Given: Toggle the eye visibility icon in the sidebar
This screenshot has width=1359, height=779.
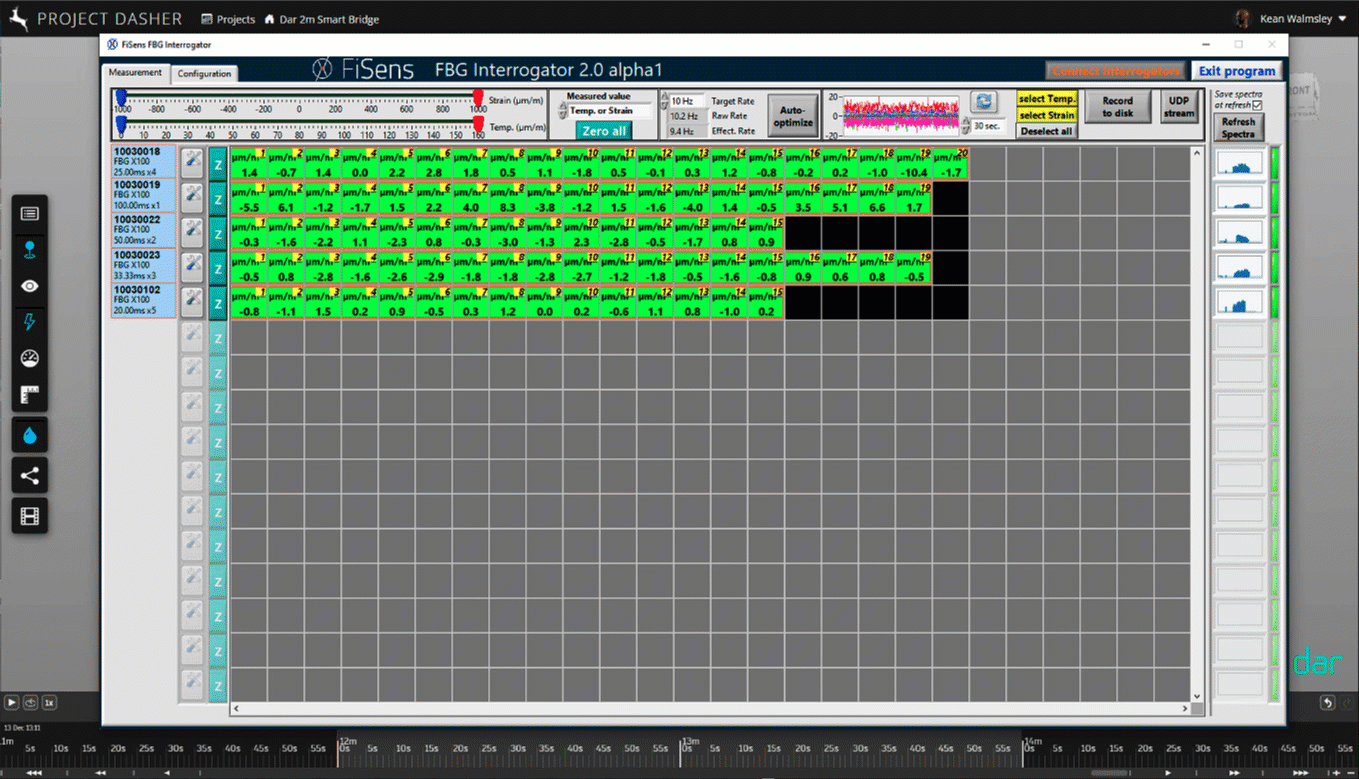Looking at the screenshot, I should coord(29,285).
